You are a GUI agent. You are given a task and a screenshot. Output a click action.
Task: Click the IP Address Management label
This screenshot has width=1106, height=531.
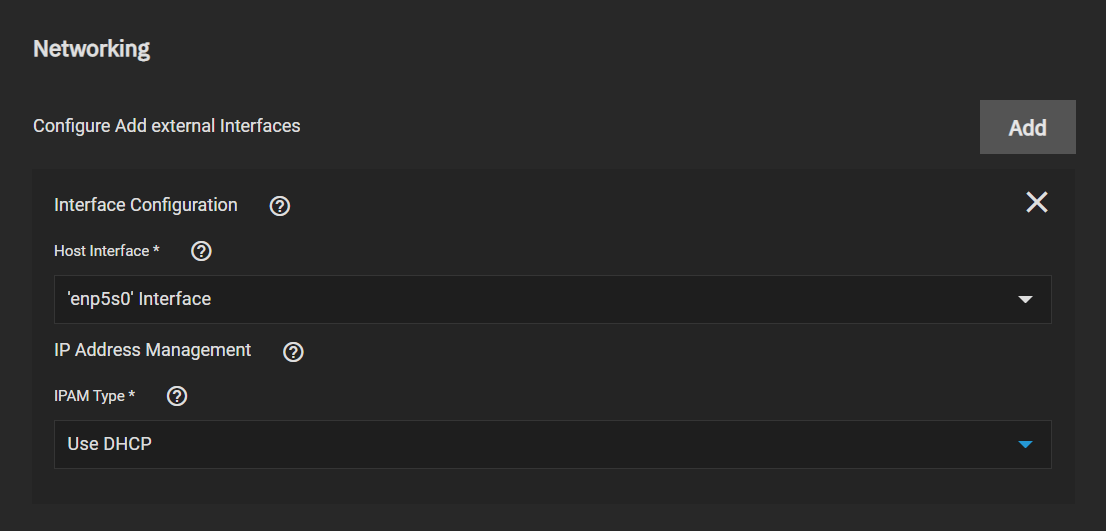coord(152,350)
